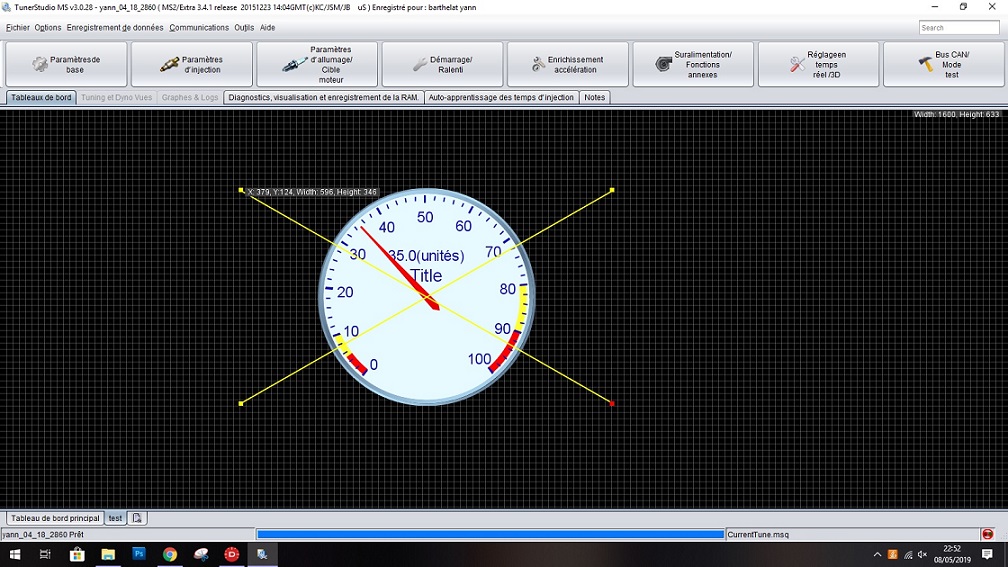Open the Paramètres de base toolbar menu
The width and height of the screenshot is (1008, 567).
(x=67, y=64)
